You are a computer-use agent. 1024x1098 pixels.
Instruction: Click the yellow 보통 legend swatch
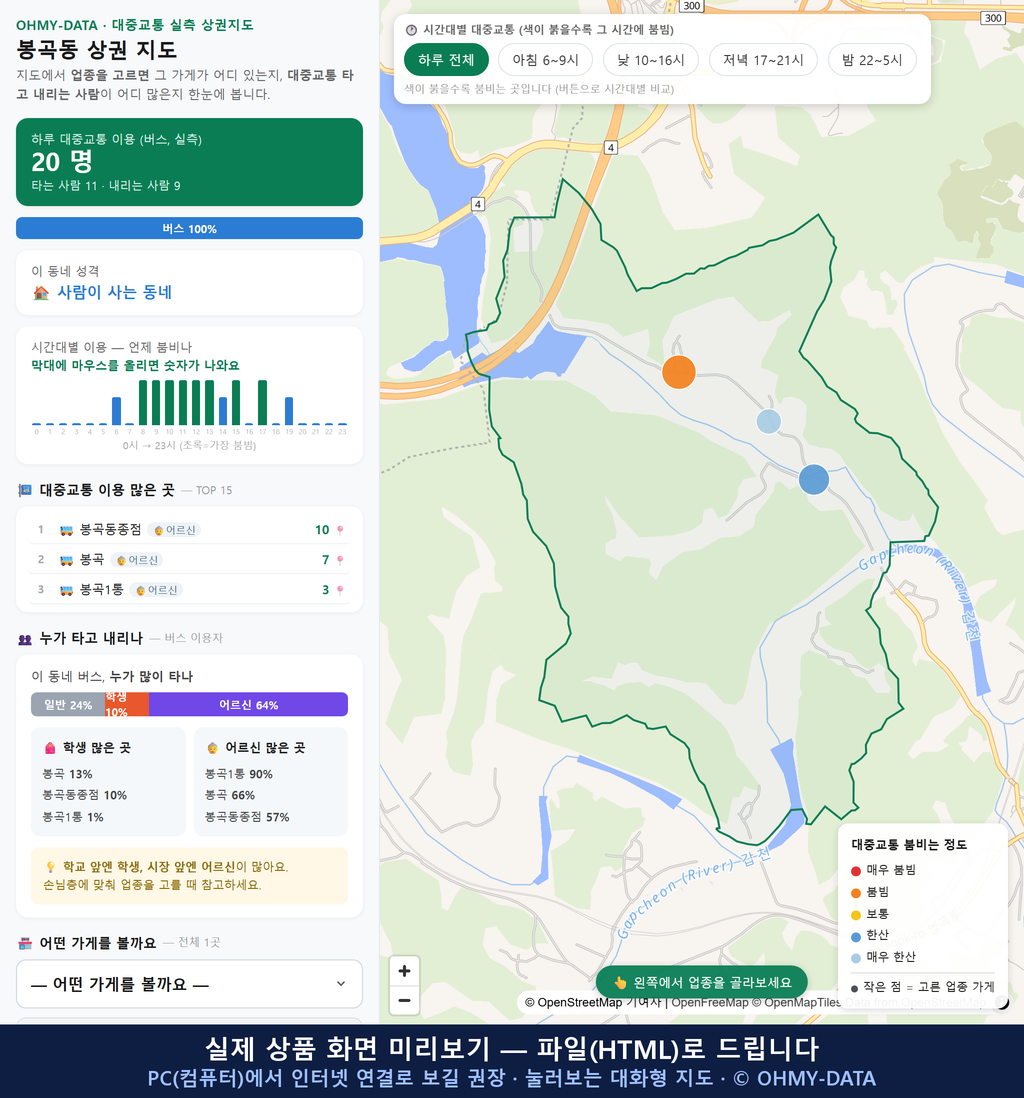click(855, 915)
